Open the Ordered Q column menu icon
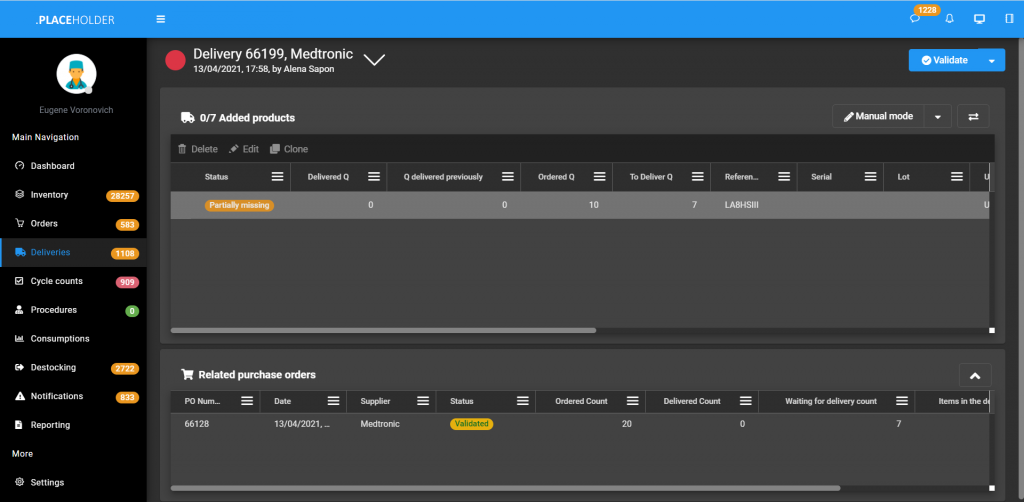This screenshot has height=502, width=1024. click(x=599, y=177)
